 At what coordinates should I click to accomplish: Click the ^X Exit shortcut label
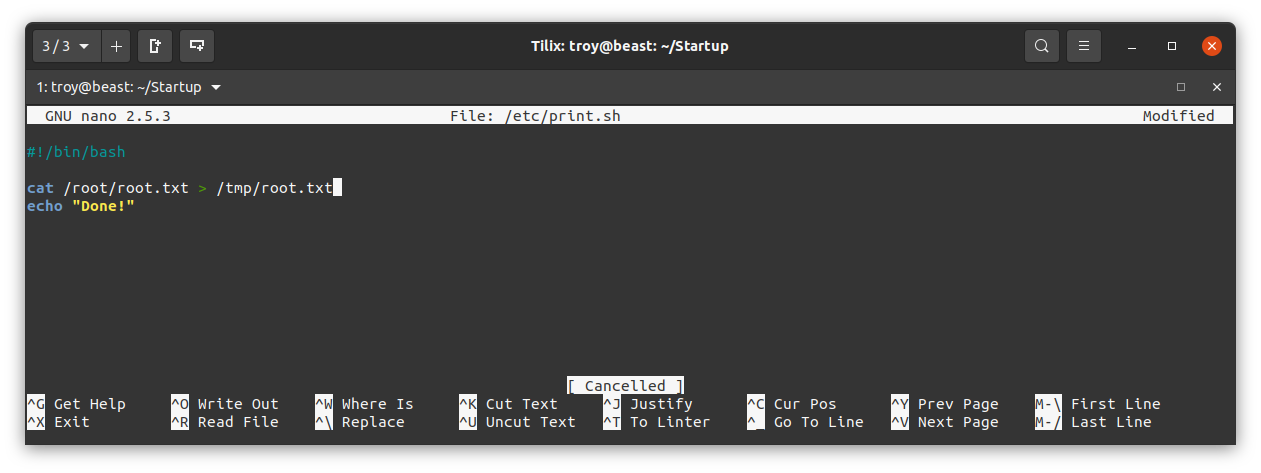[x=58, y=422]
